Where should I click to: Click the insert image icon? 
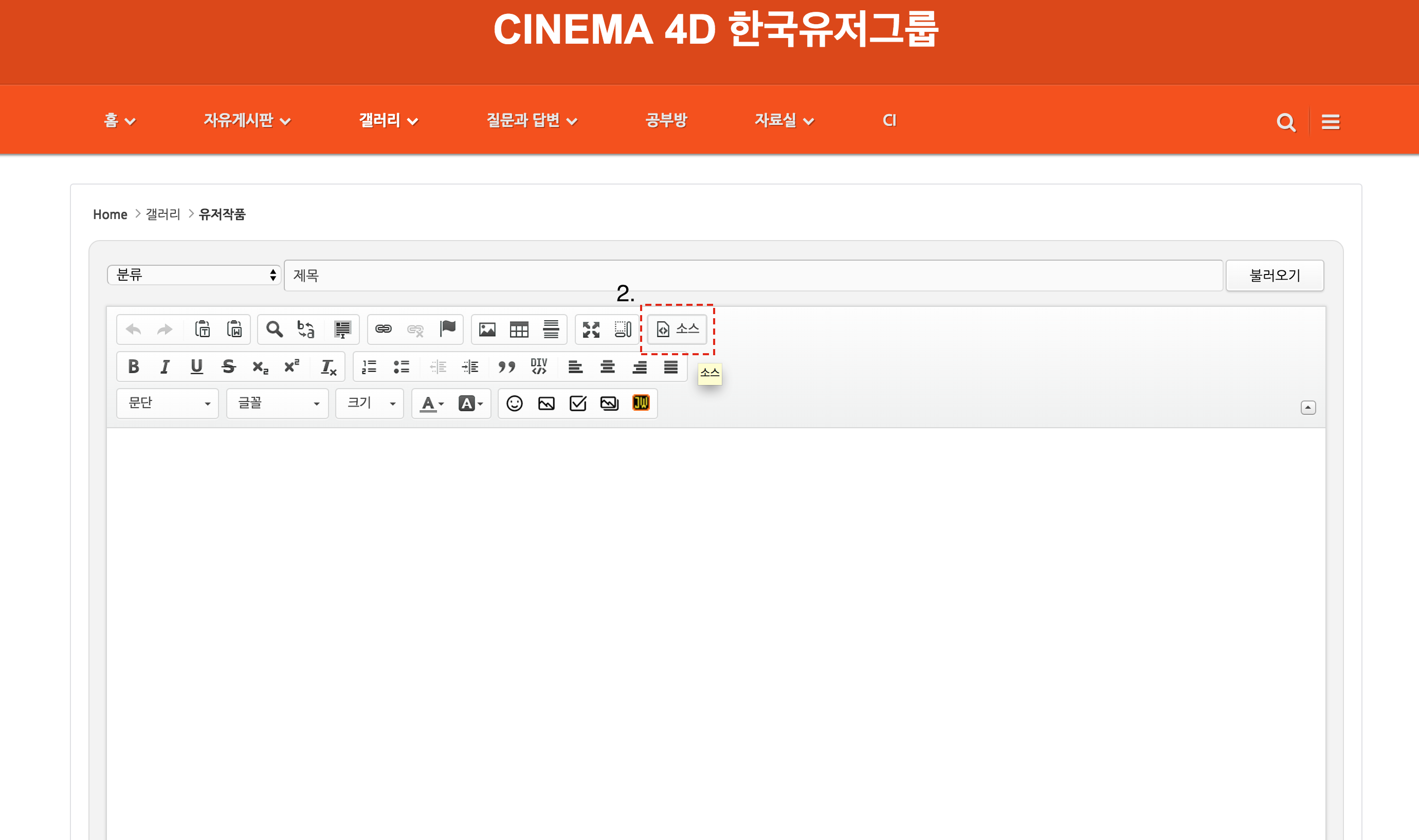487,330
